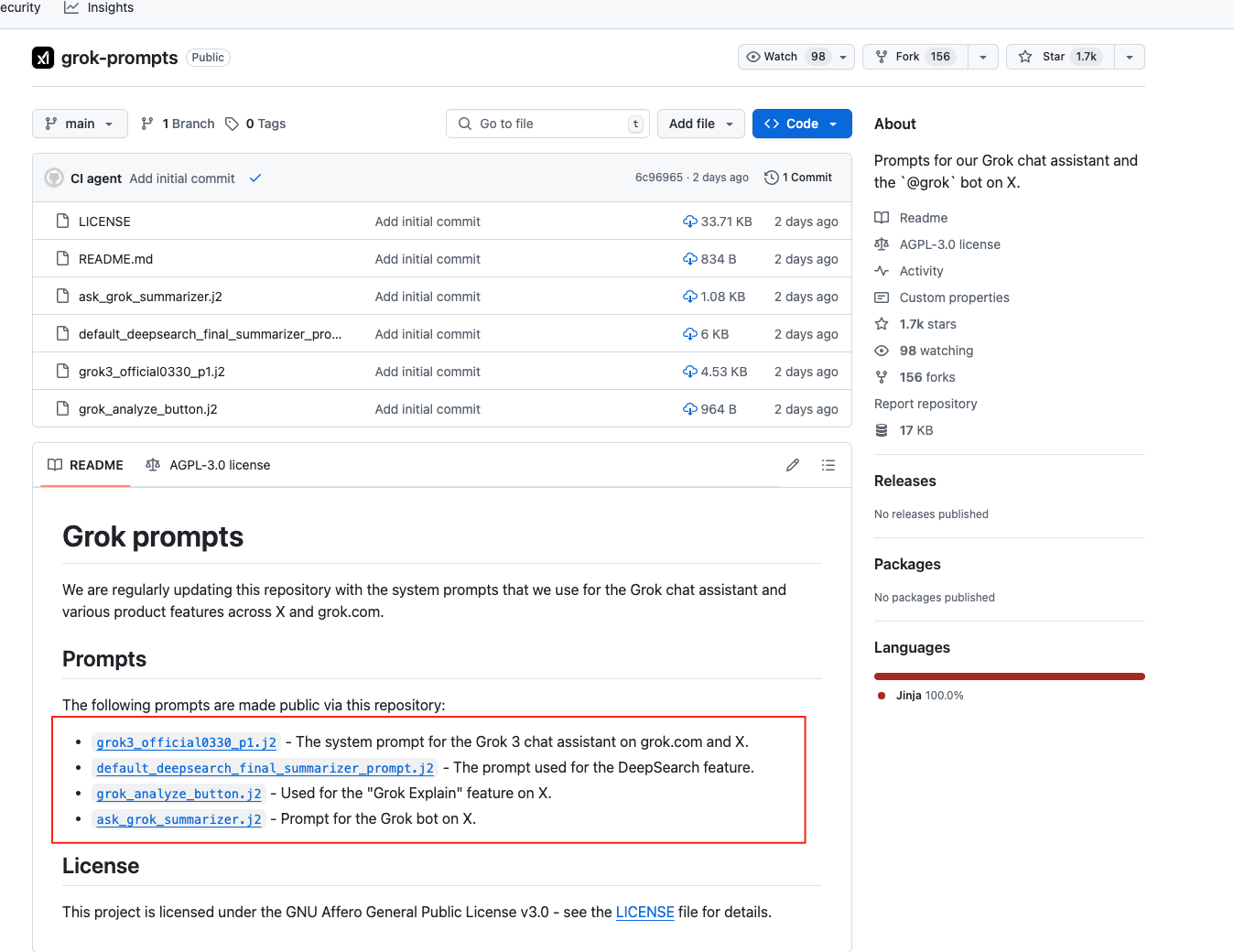The width and height of the screenshot is (1234, 952).
Task: Click Add initial commit message in header row
Action: (x=182, y=178)
